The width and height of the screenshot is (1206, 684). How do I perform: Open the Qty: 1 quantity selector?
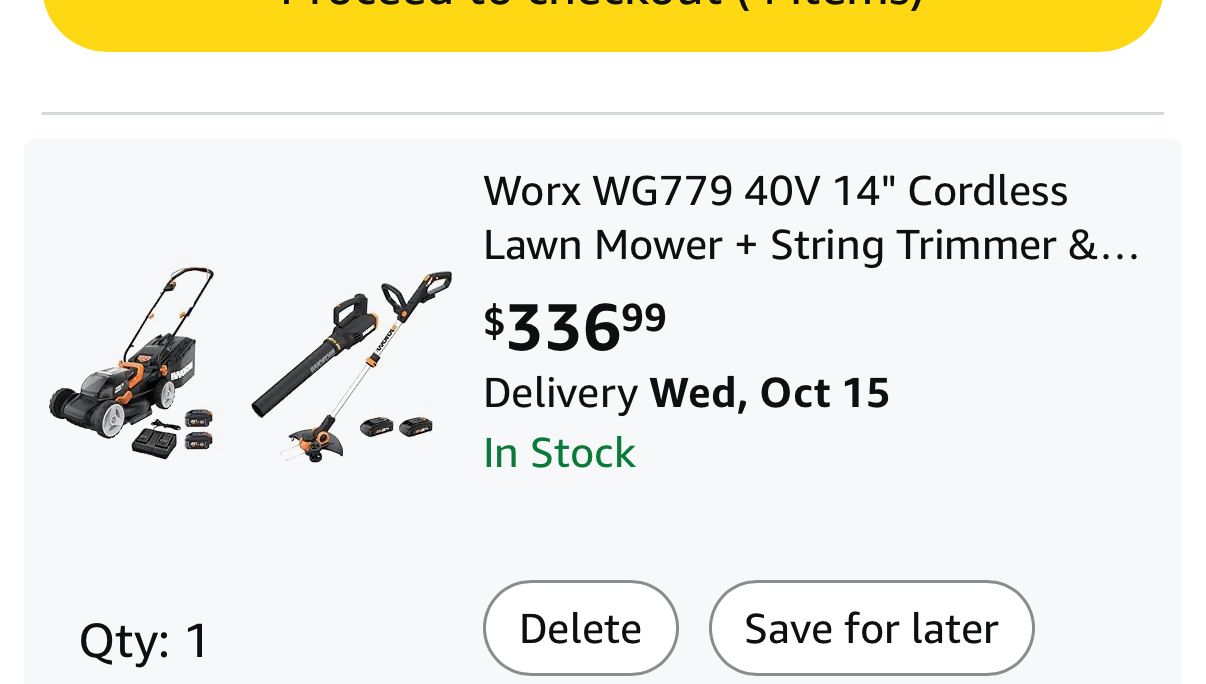click(x=144, y=640)
